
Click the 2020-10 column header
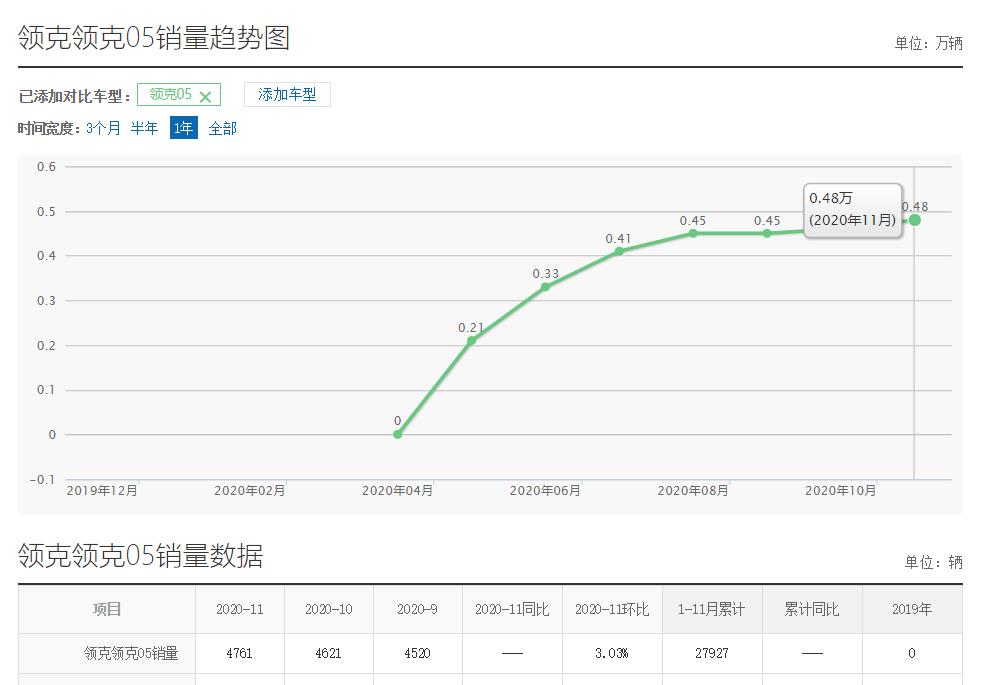(x=328, y=609)
